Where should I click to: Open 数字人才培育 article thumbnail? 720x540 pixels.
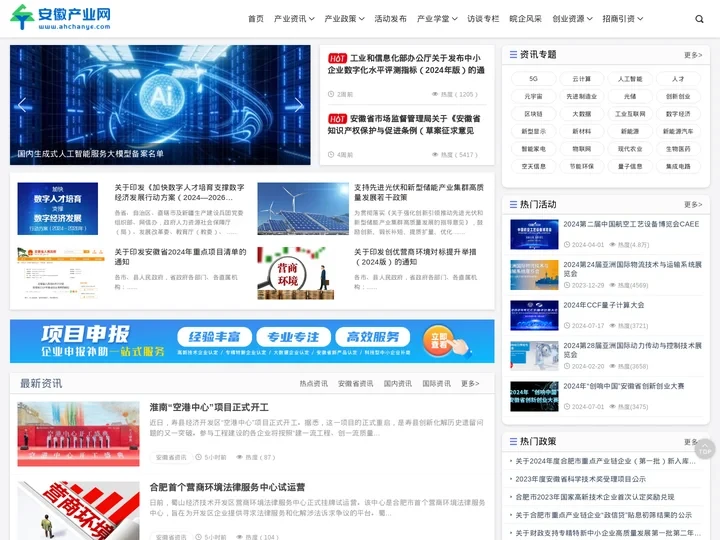[x=57, y=208]
